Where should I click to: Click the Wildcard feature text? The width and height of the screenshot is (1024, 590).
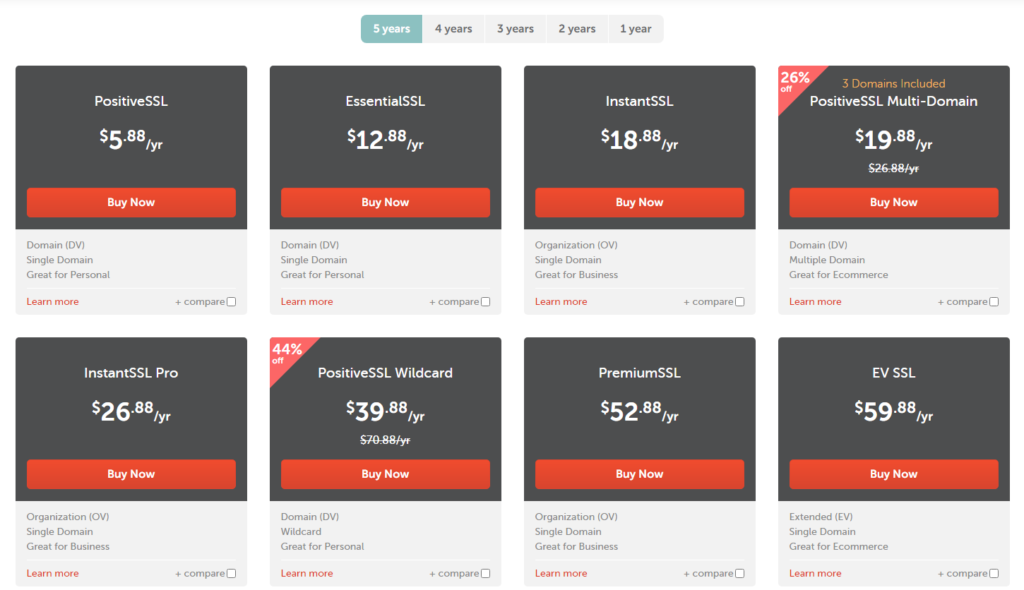point(300,532)
